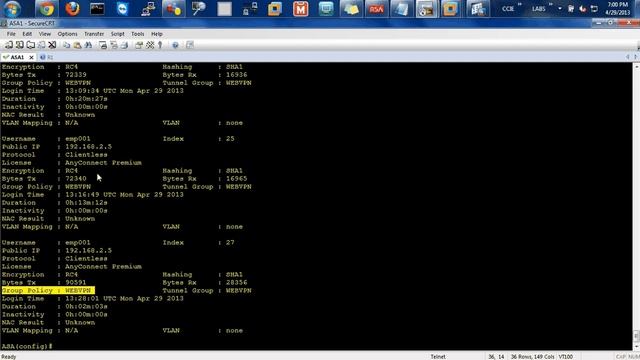Image resolution: width=640 pixels, height=360 pixels.
Task: Open Firefox from the taskbar
Action: point(72,9)
